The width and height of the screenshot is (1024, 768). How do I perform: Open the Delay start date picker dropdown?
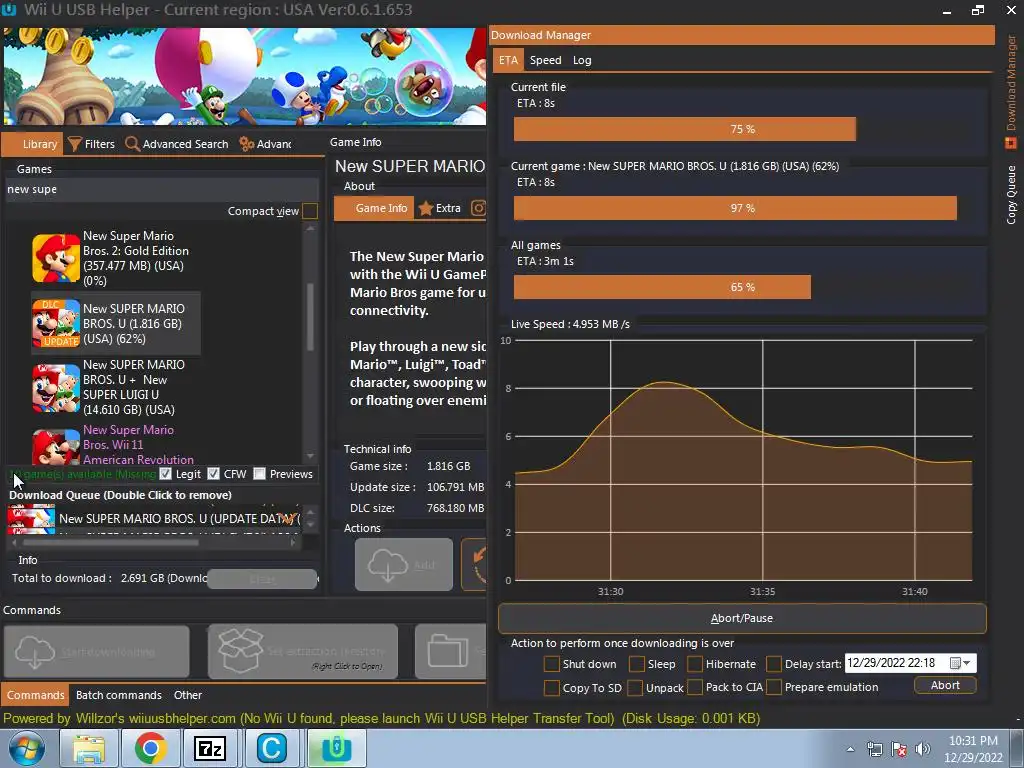(x=961, y=663)
